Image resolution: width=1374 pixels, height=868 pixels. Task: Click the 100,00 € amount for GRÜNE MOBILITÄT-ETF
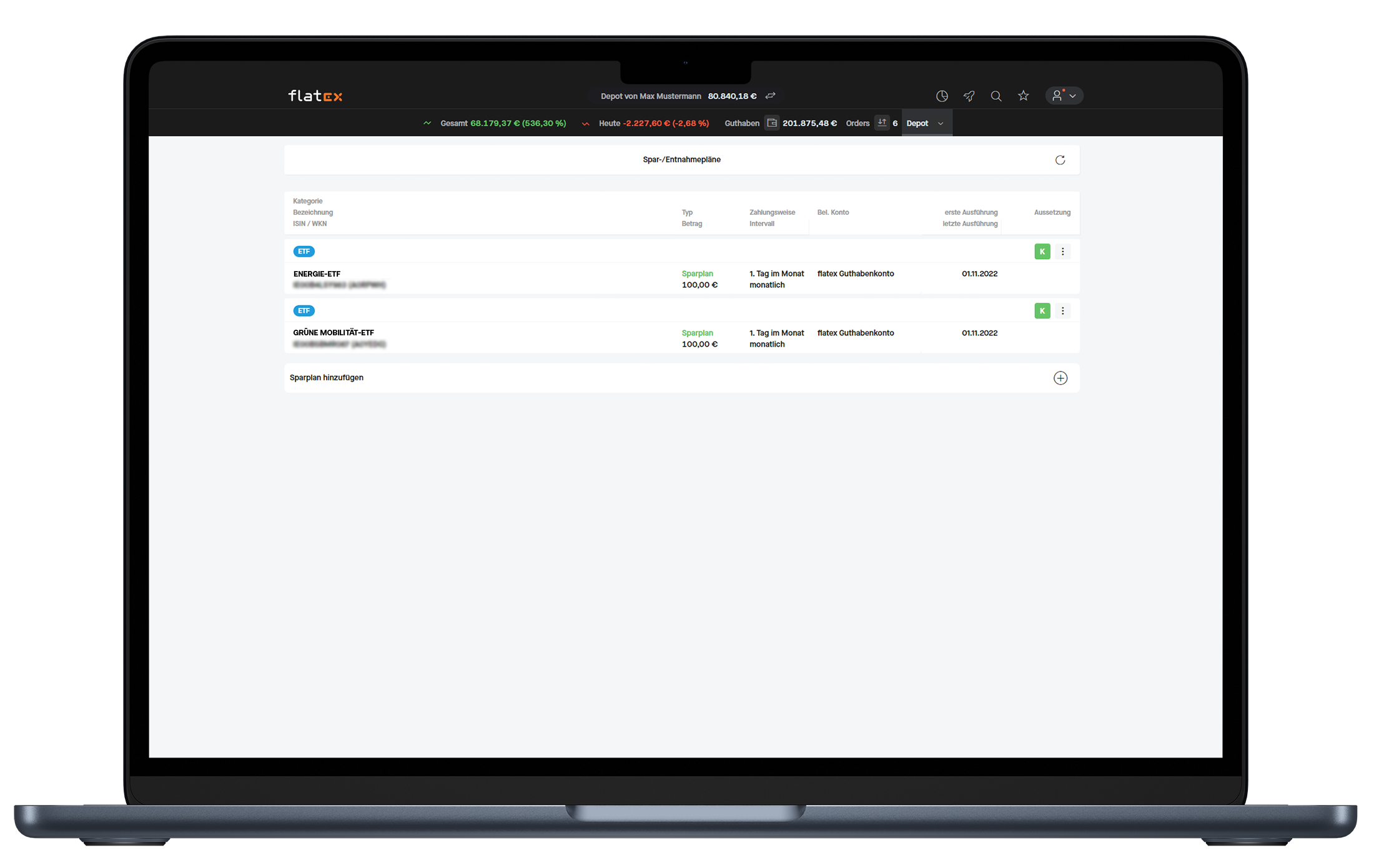[x=699, y=344]
